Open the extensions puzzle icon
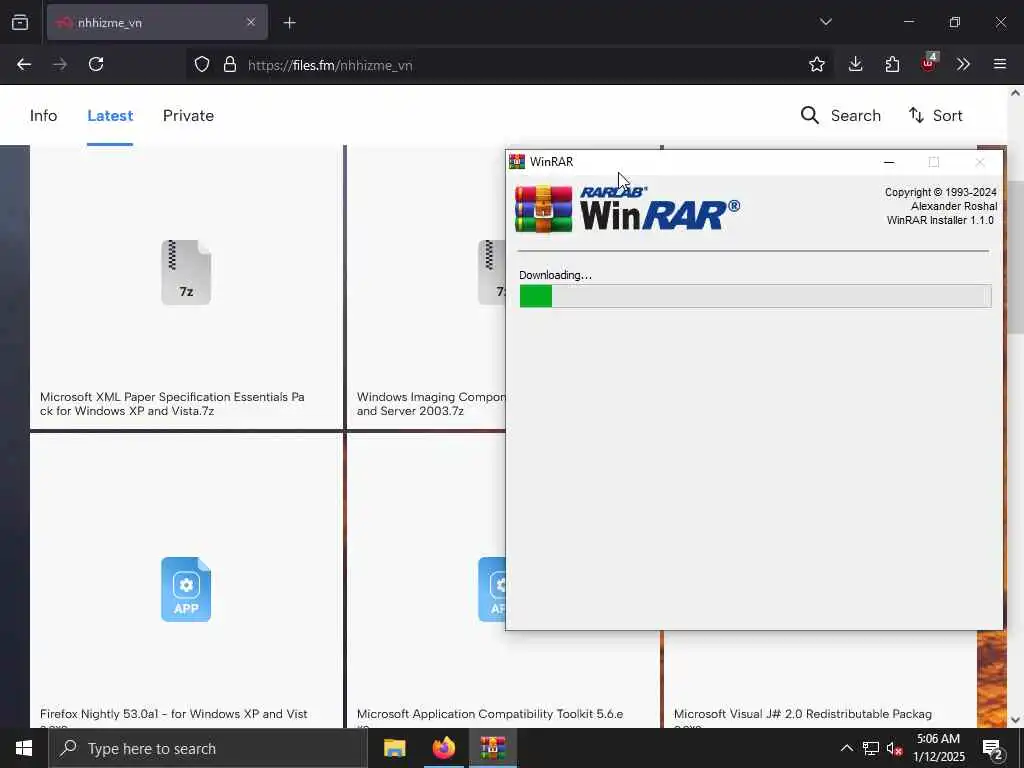This screenshot has height=768, width=1024. click(892, 64)
